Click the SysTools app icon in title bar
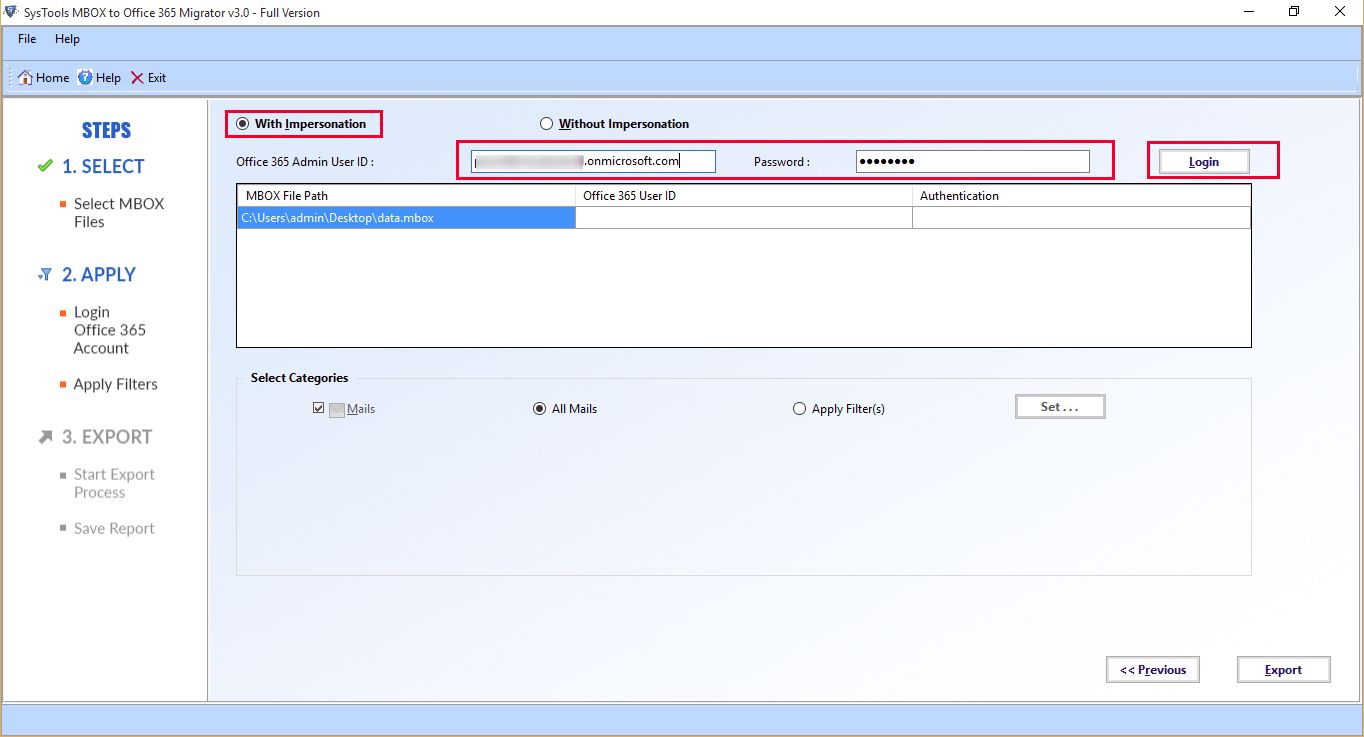1364x737 pixels. tap(10, 12)
